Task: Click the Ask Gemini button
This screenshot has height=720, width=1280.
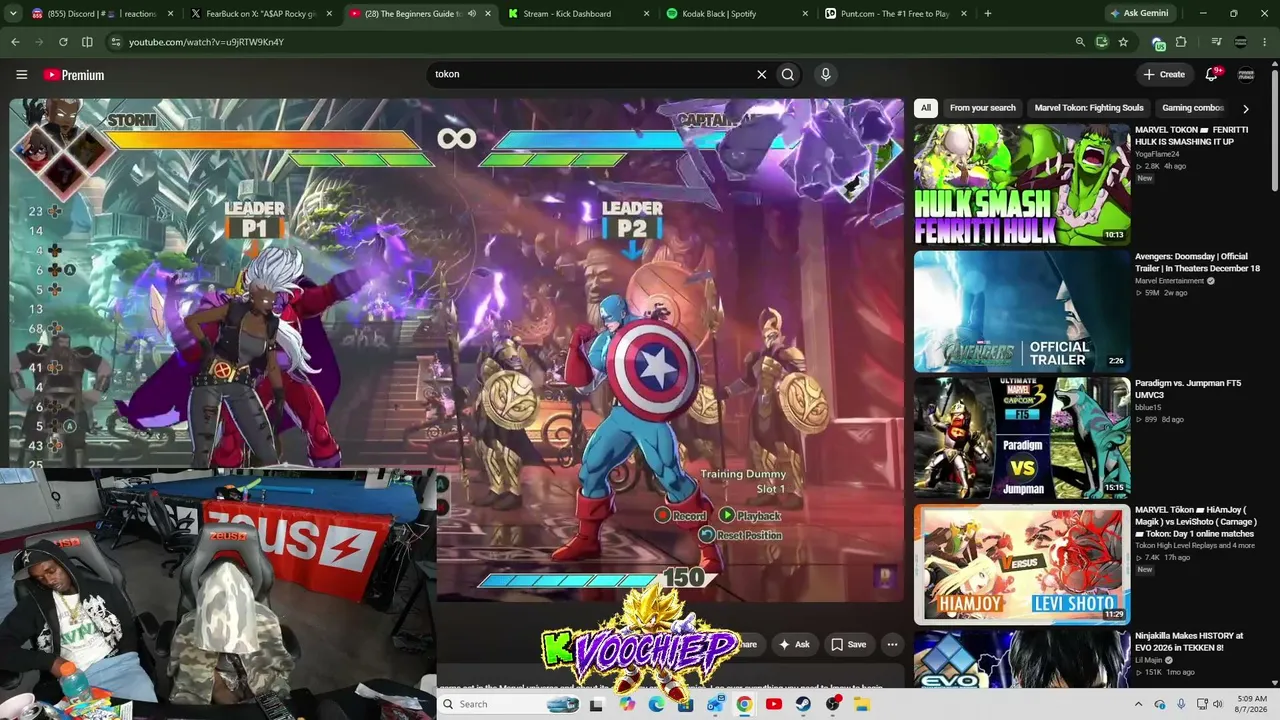Action: pyautogui.click(x=1143, y=14)
